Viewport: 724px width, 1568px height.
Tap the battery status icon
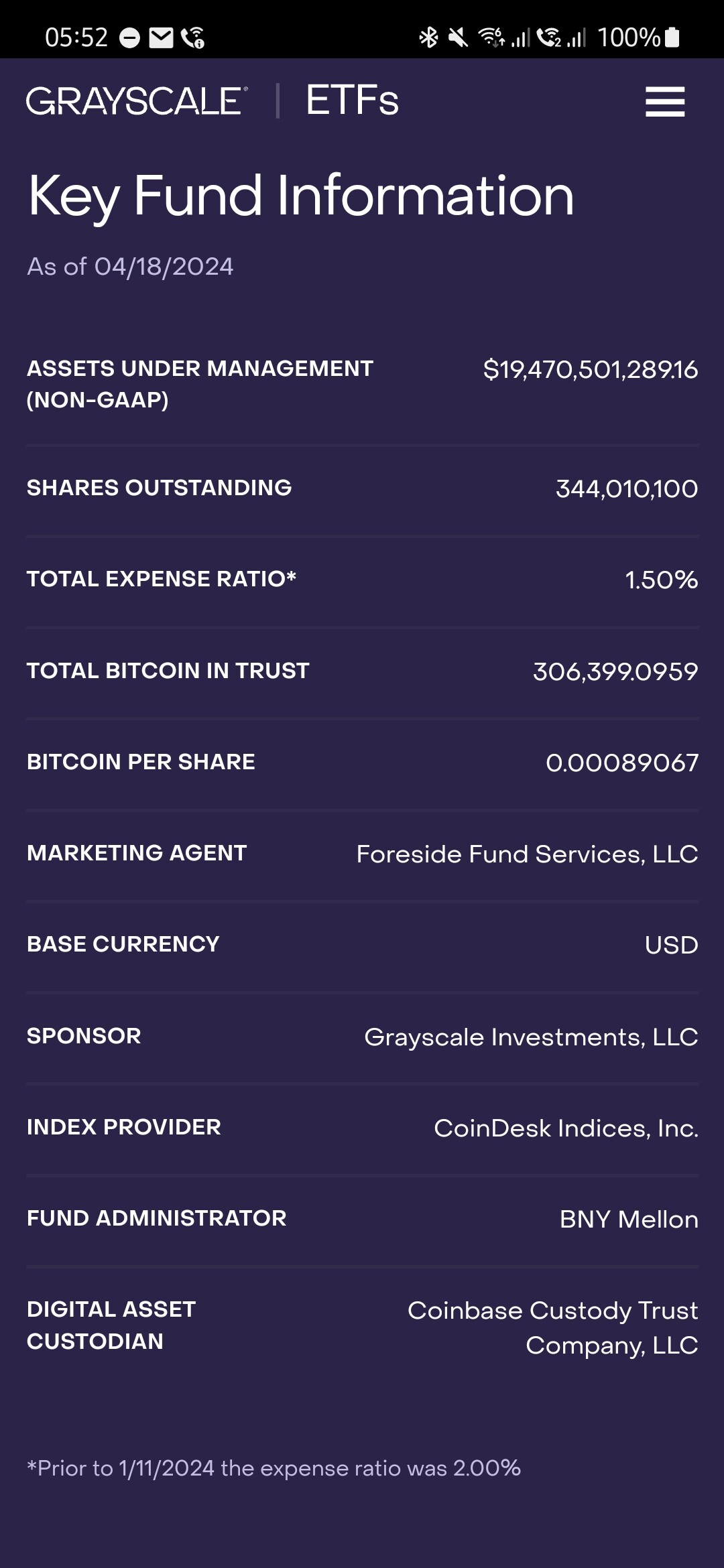point(672,38)
